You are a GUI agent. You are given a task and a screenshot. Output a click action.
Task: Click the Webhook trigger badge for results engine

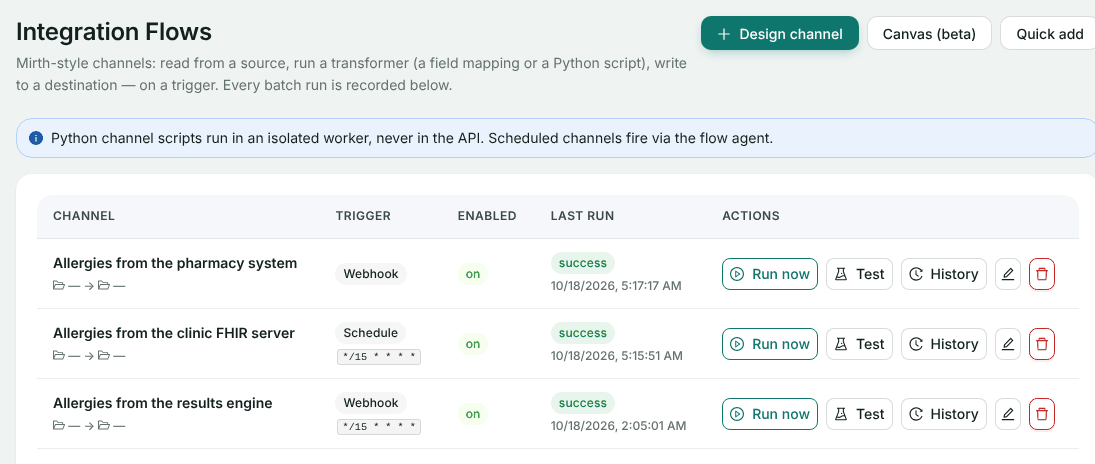pos(371,403)
